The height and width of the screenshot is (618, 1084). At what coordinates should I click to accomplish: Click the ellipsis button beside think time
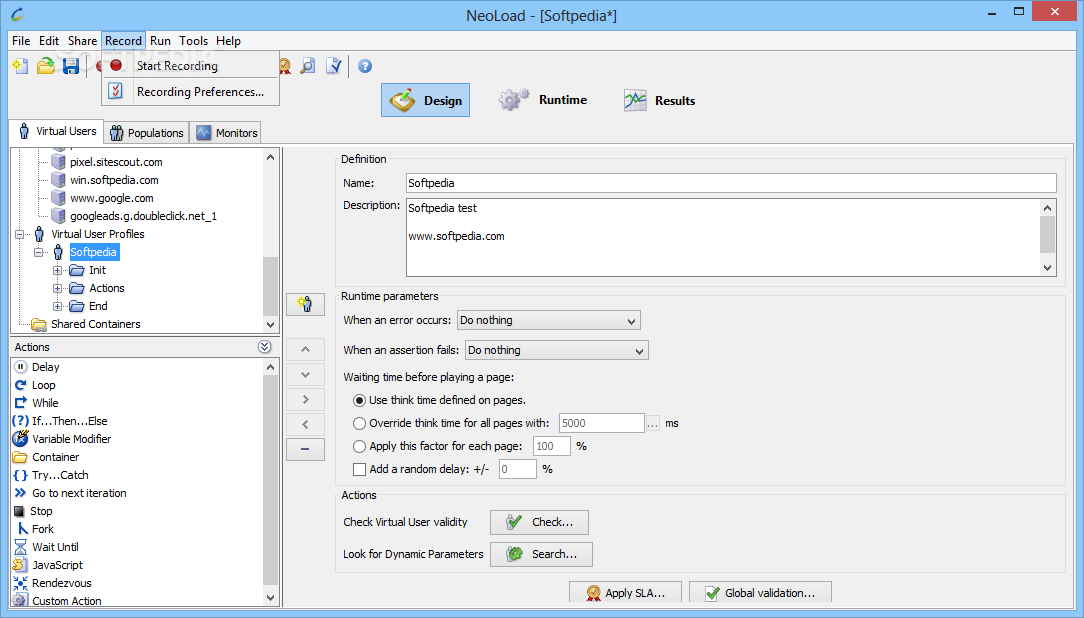(653, 423)
